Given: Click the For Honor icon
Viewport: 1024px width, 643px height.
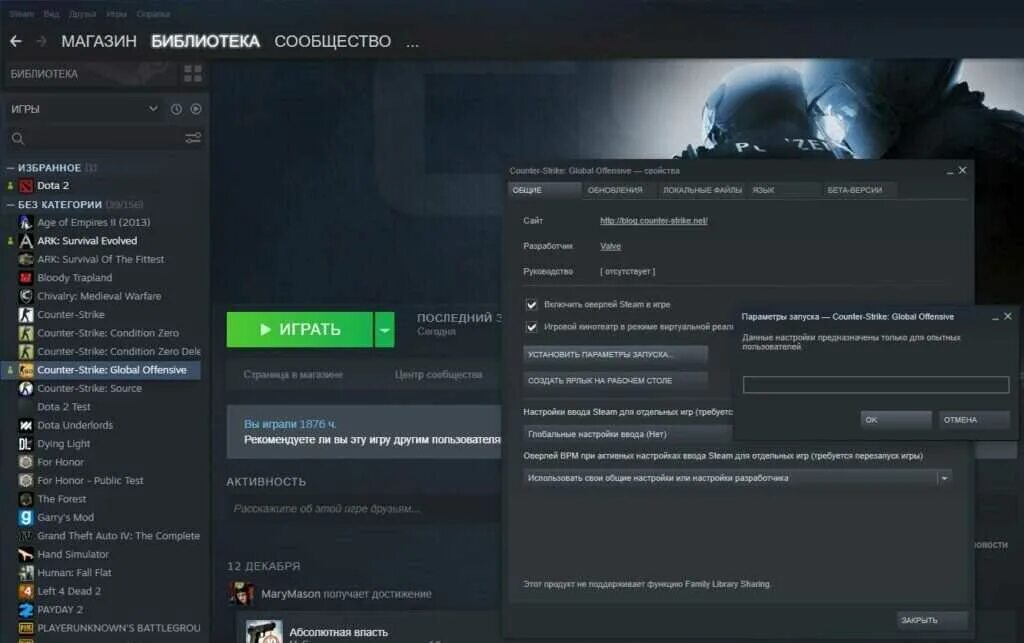Looking at the screenshot, I should (x=25, y=462).
